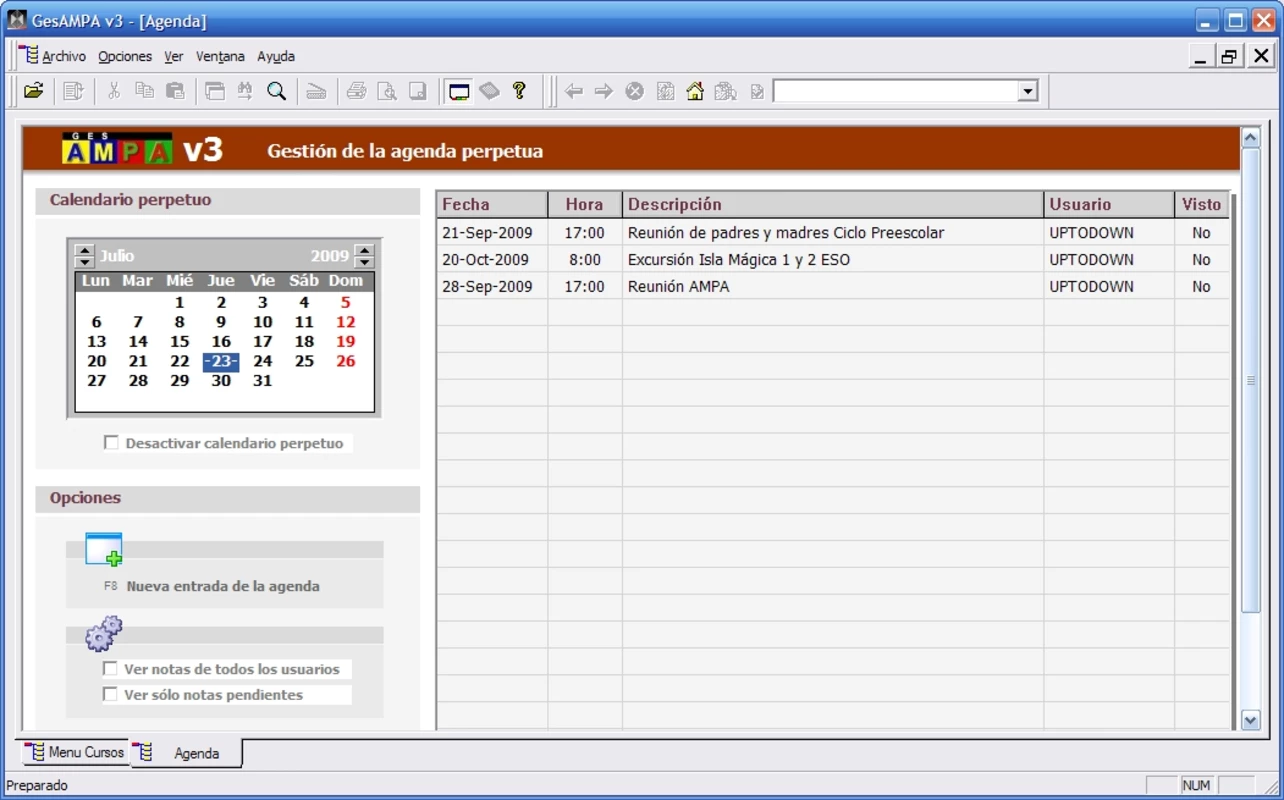
Task: Sort by the Hora column header
Action: click(585, 204)
